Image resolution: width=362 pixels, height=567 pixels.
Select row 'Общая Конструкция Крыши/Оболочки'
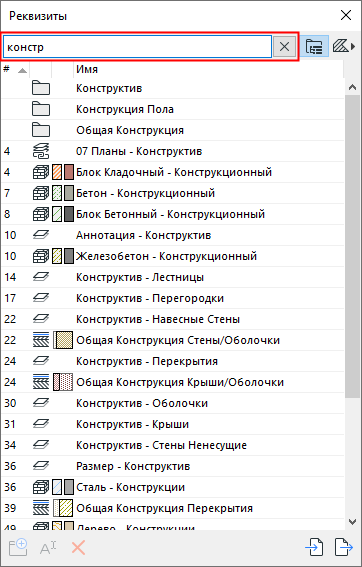[x=173, y=382]
